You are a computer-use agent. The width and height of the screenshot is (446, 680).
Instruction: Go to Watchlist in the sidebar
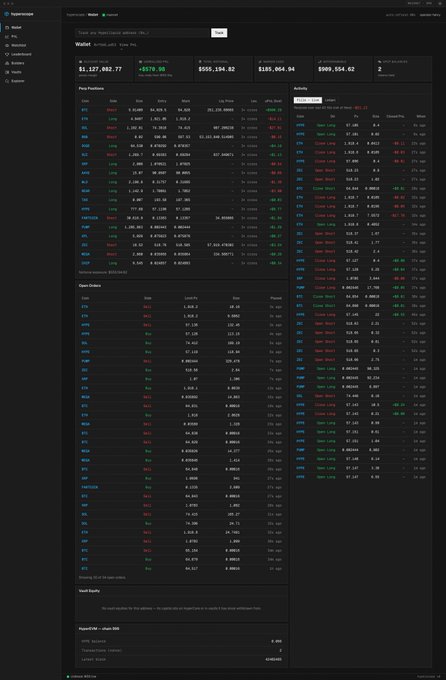click(30, 45)
